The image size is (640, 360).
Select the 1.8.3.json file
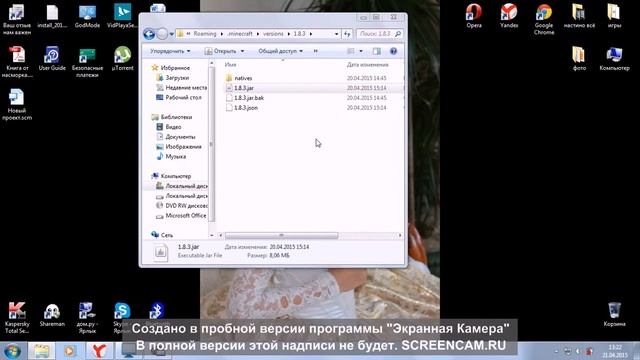click(246, 108)
